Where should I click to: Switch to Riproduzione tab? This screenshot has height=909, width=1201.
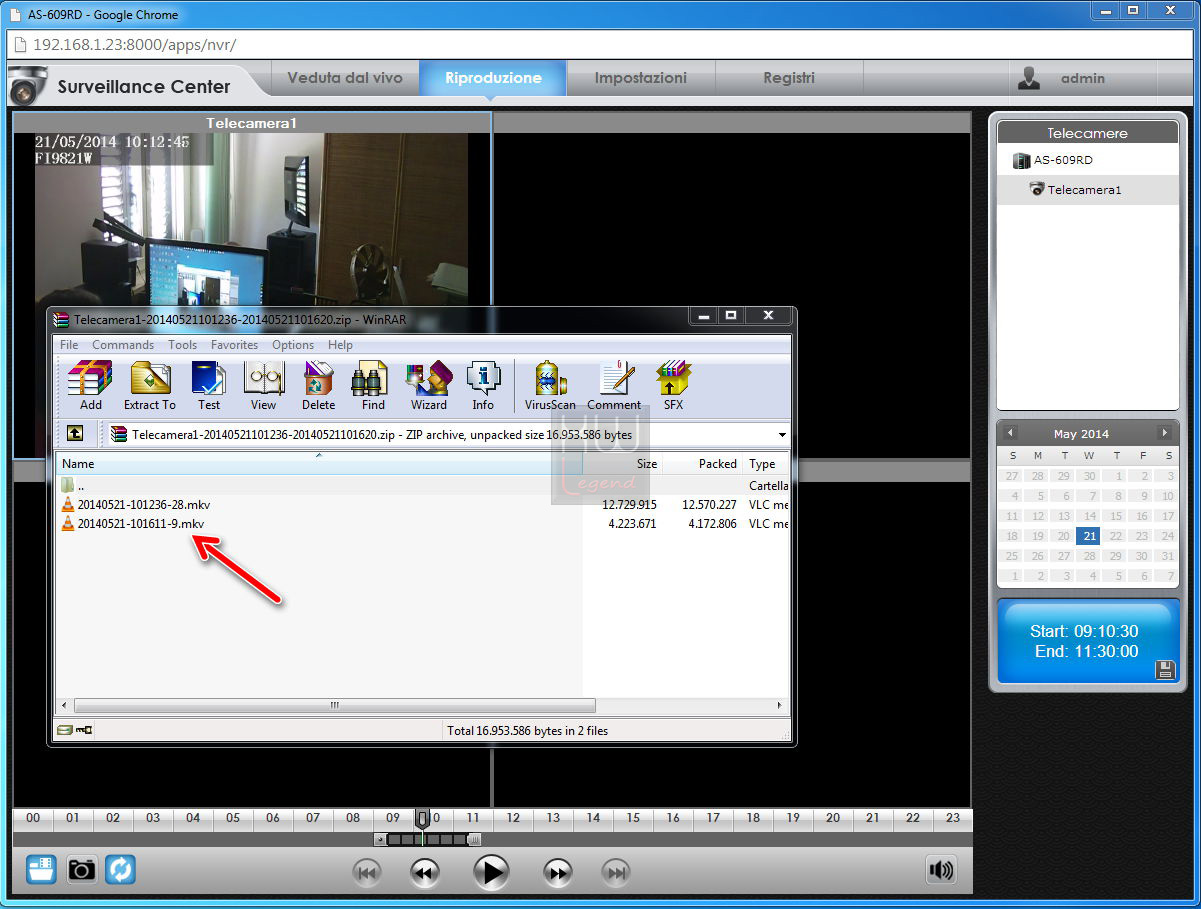click(x=493, y=78)
